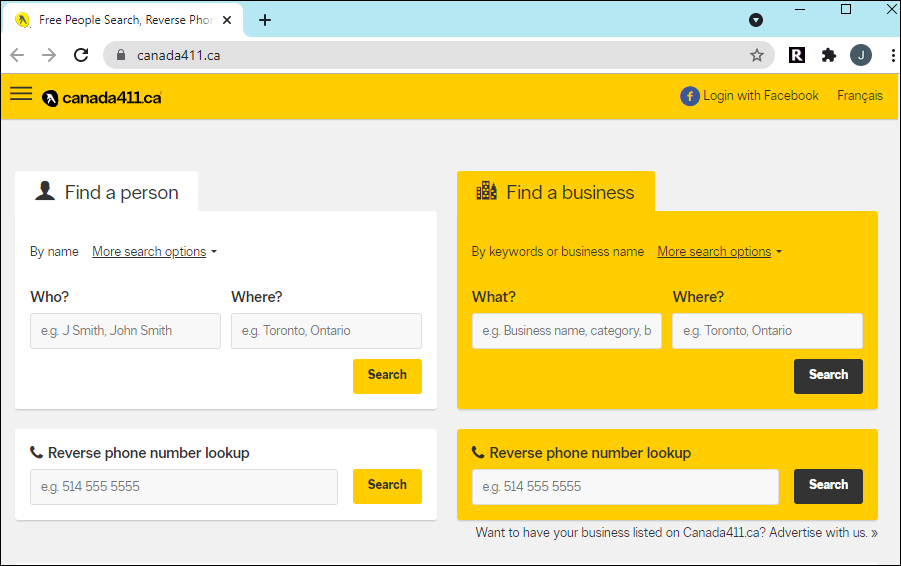This screenshot has width=901, height=566.
Task: Click the address bar showing canada411.ca
Action: coord(437,55)
